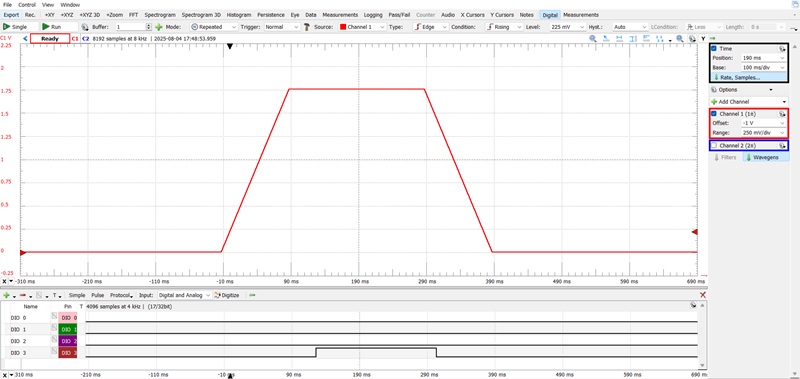Open Input dropdown showing Digital and Analog

(184, 295)
